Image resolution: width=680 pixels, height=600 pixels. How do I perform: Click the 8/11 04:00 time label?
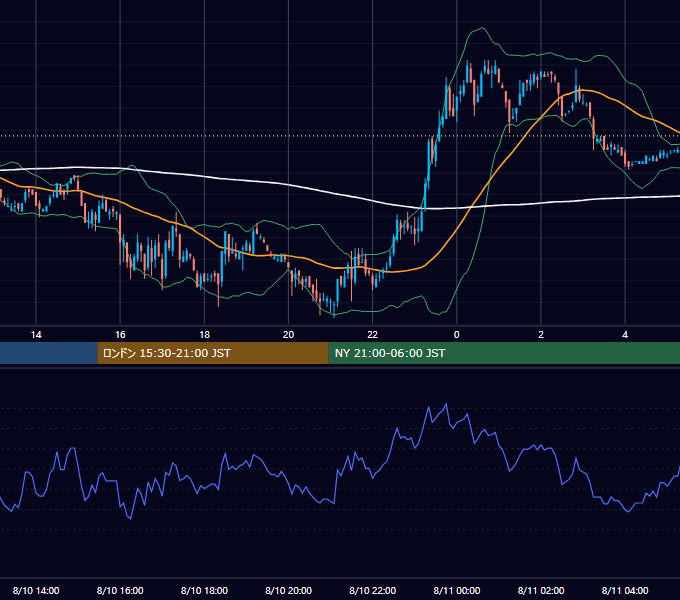click(625, 590)
